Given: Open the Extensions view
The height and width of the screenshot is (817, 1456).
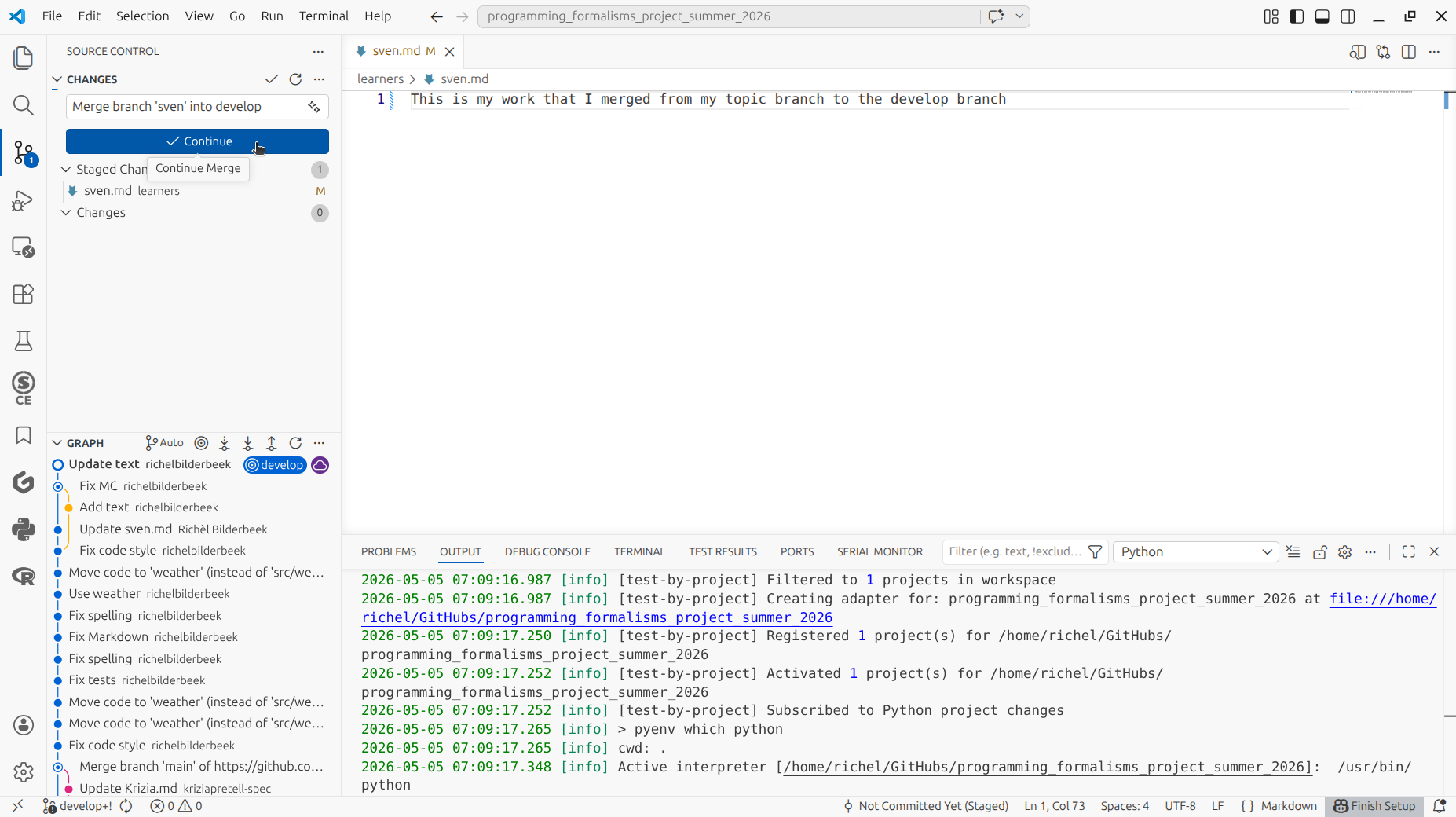Looking at the screenshot, I should [24, 294].
